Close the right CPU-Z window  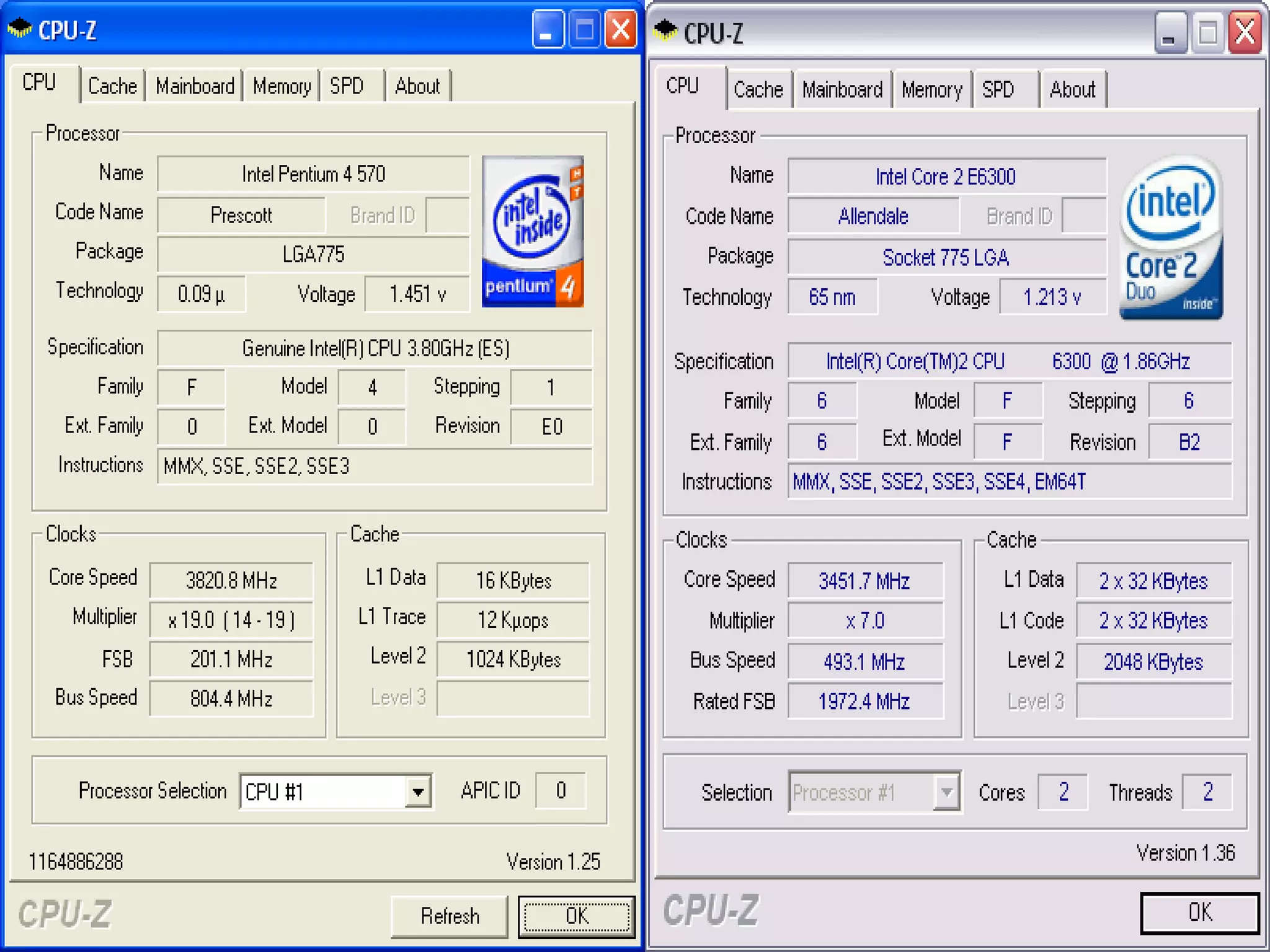[1245, 32]
